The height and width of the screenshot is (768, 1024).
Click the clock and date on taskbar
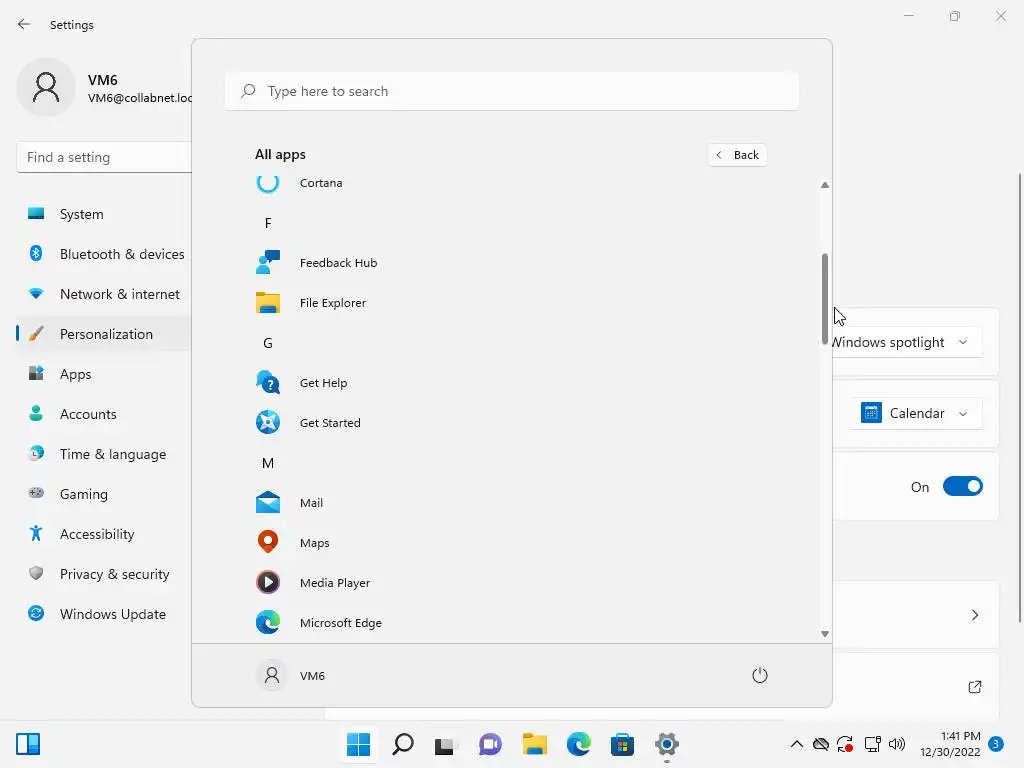pos(950,744)
